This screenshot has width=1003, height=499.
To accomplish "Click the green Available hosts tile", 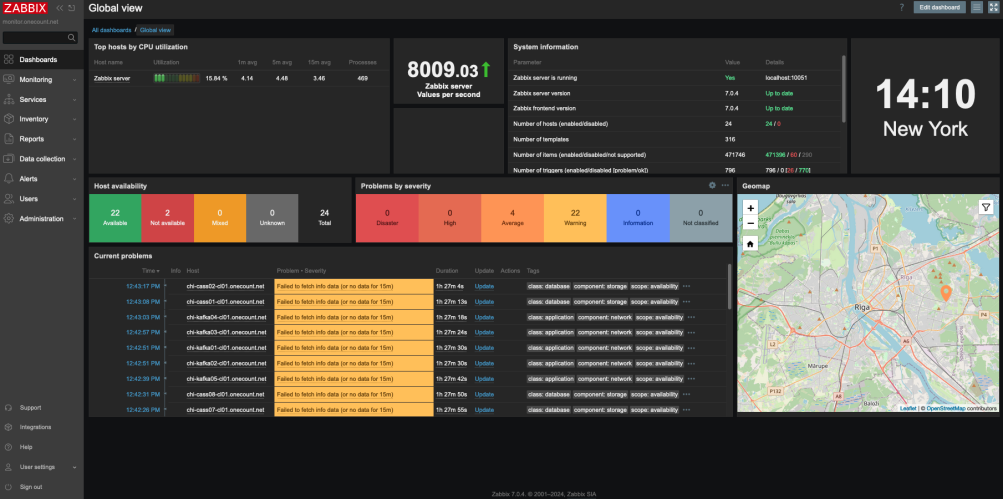I will 115,218.
